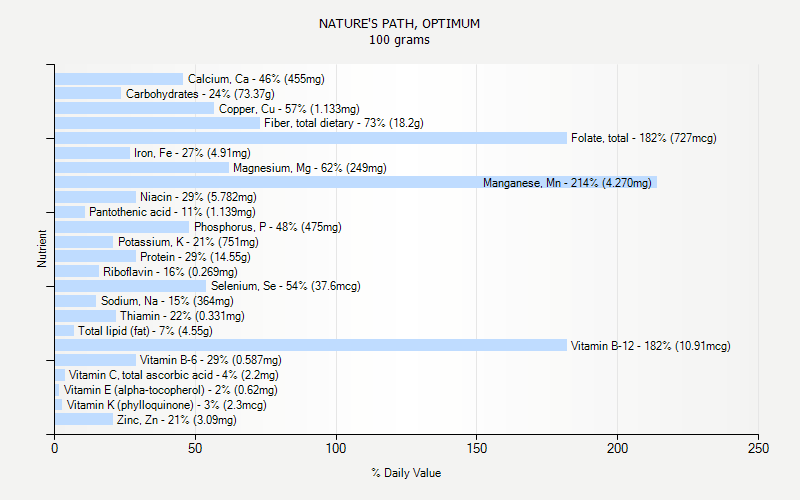The image size is (800, 500).
Task: Select the Phosphorus, P 48% label
Action: tap(268, 227)
